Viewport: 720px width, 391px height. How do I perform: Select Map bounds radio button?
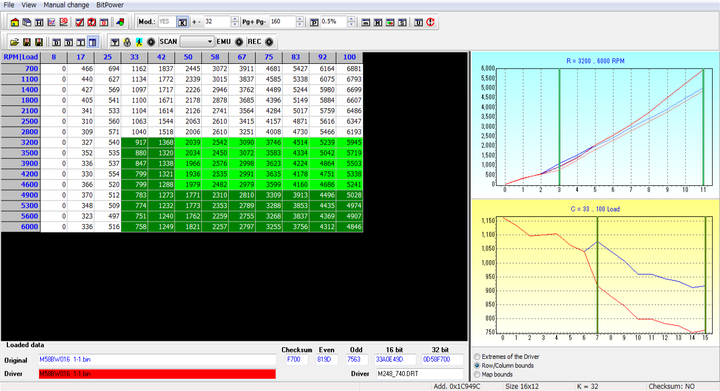tap(477, 374)
